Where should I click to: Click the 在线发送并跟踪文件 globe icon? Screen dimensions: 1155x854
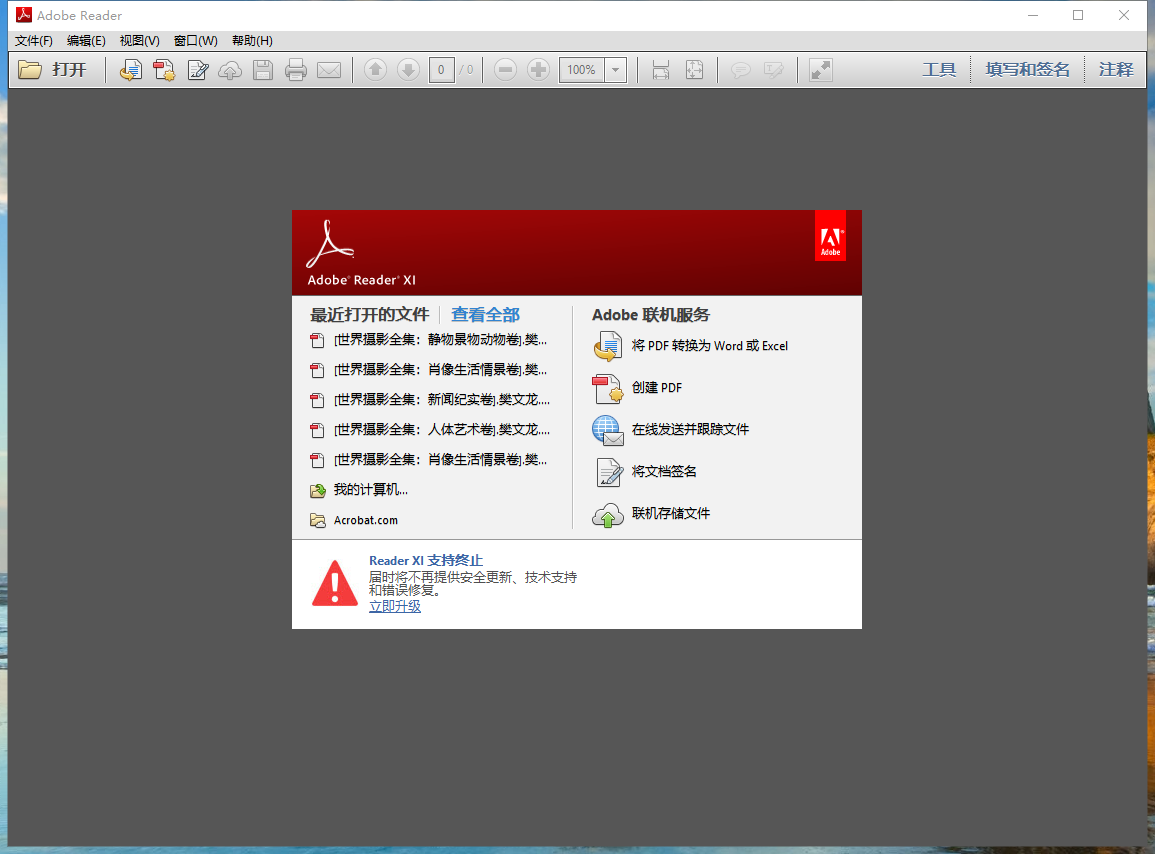coord(608,430)
